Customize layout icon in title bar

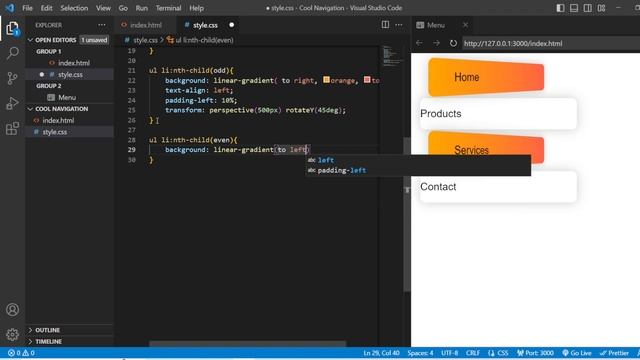pos(601,8)
